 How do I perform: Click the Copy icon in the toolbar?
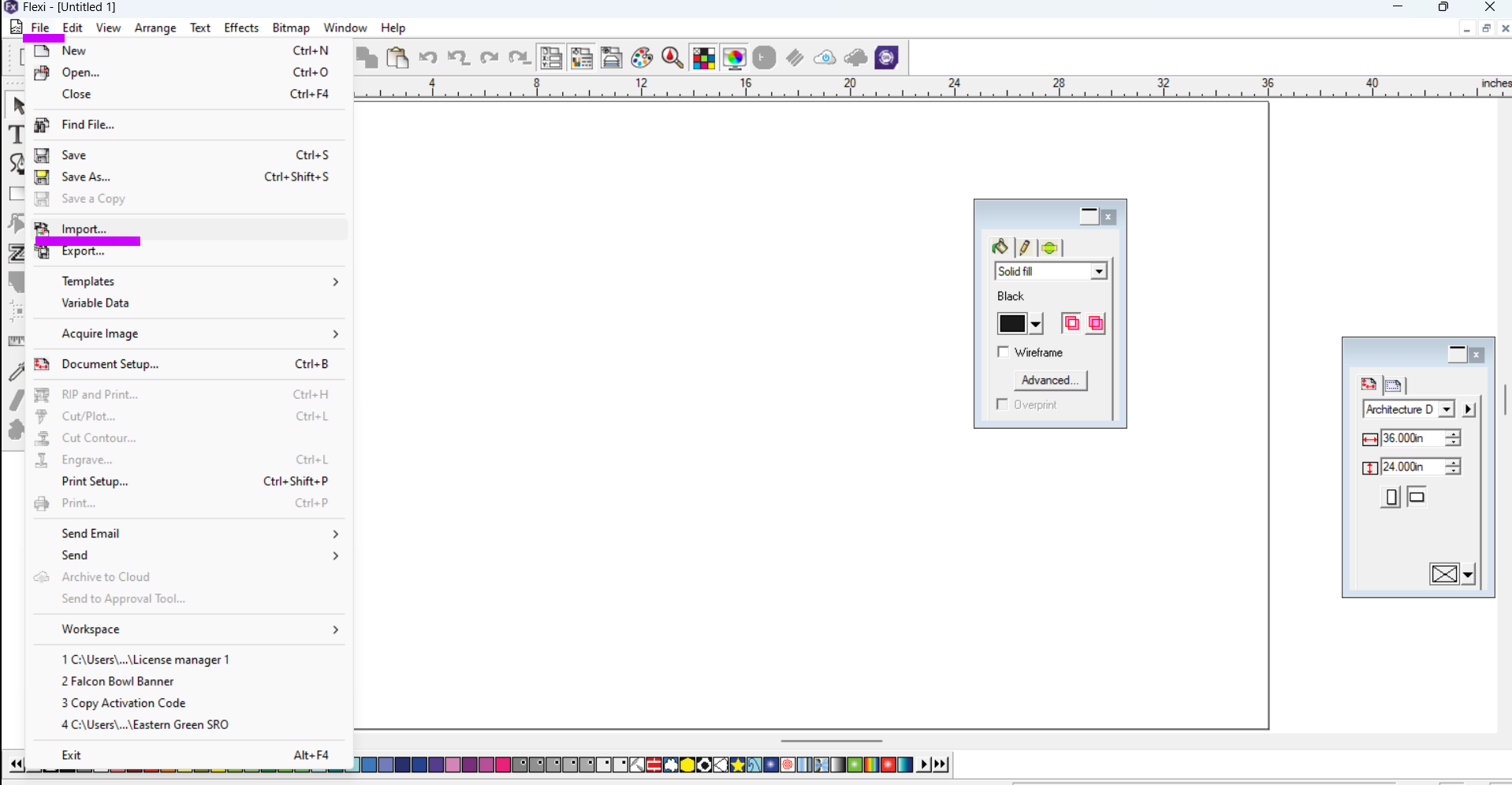coord(367,58)
